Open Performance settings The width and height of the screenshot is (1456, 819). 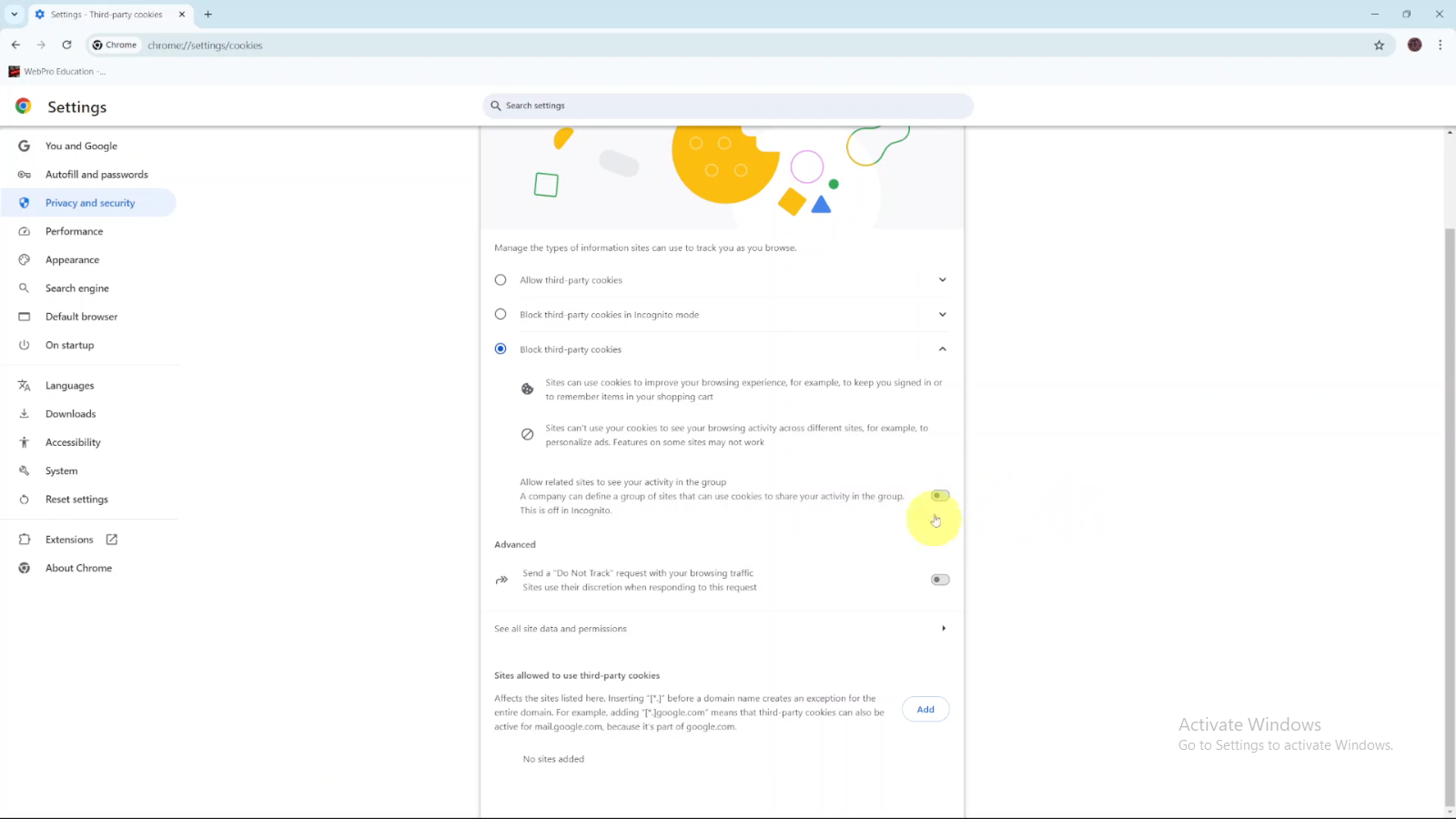88,231
